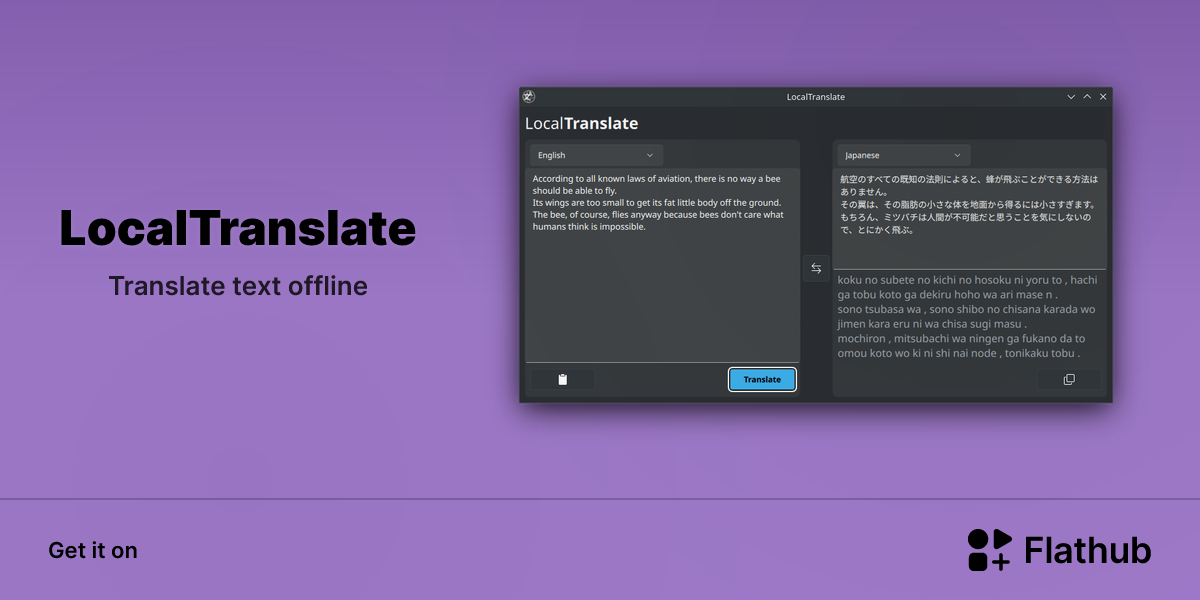
Task: Minimize the LocalTranslate window
Action: pos(1071,97)
